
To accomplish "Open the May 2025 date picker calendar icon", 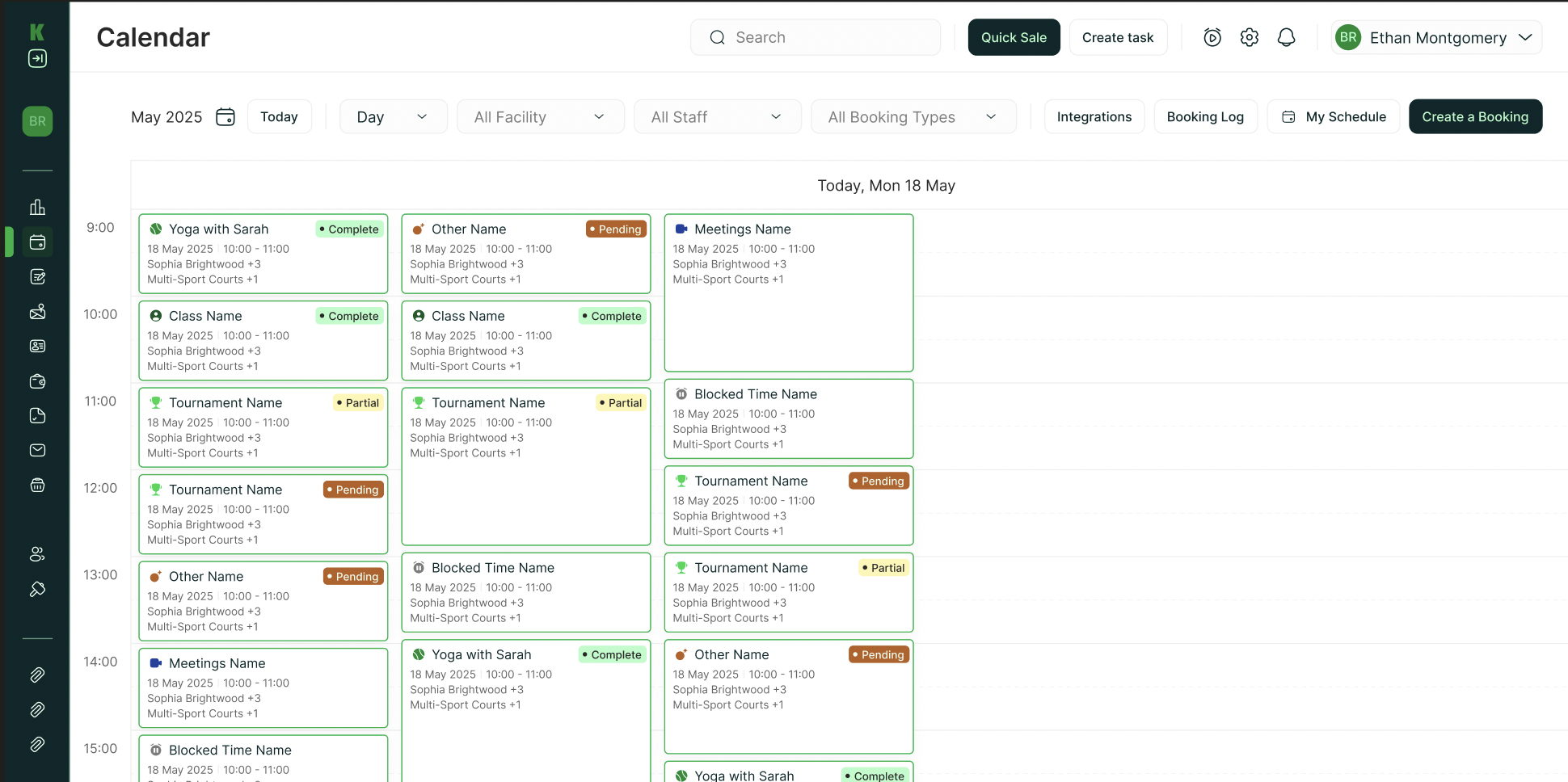I will click(226, 116).
